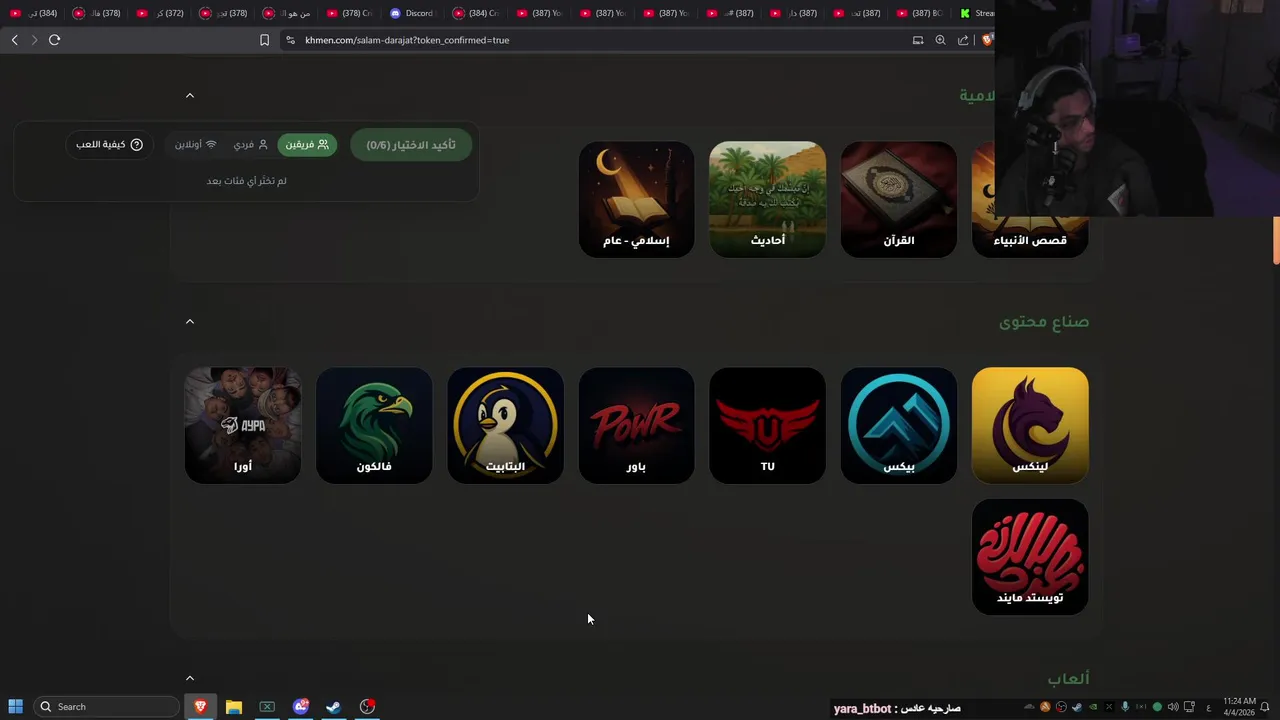Choose the تويستد مايند logo card
Image resolution: width=1280 pixels, height=720 pixels.
(x=1030, y=557)
